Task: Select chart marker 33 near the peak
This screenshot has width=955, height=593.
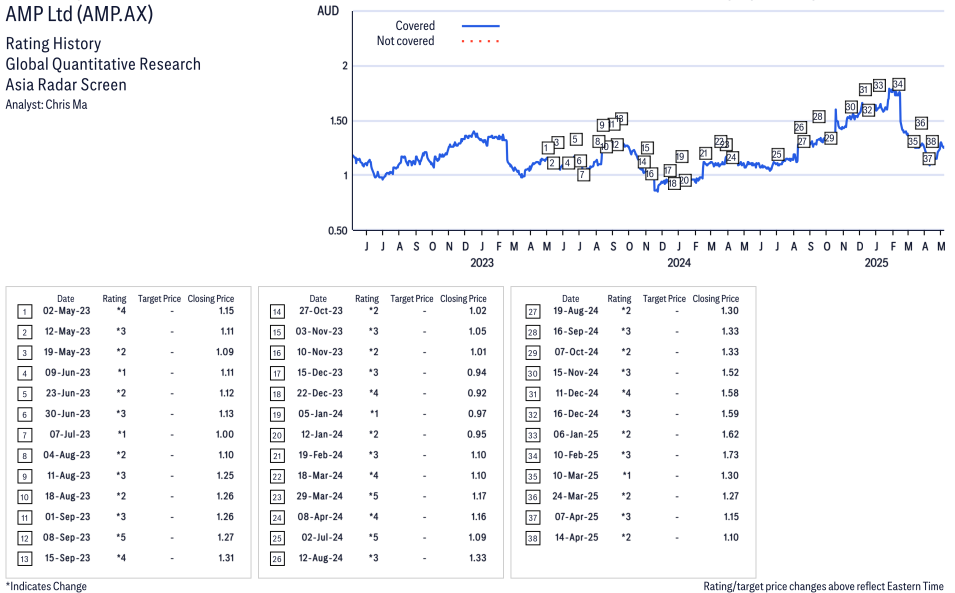Action: point(878,85)
